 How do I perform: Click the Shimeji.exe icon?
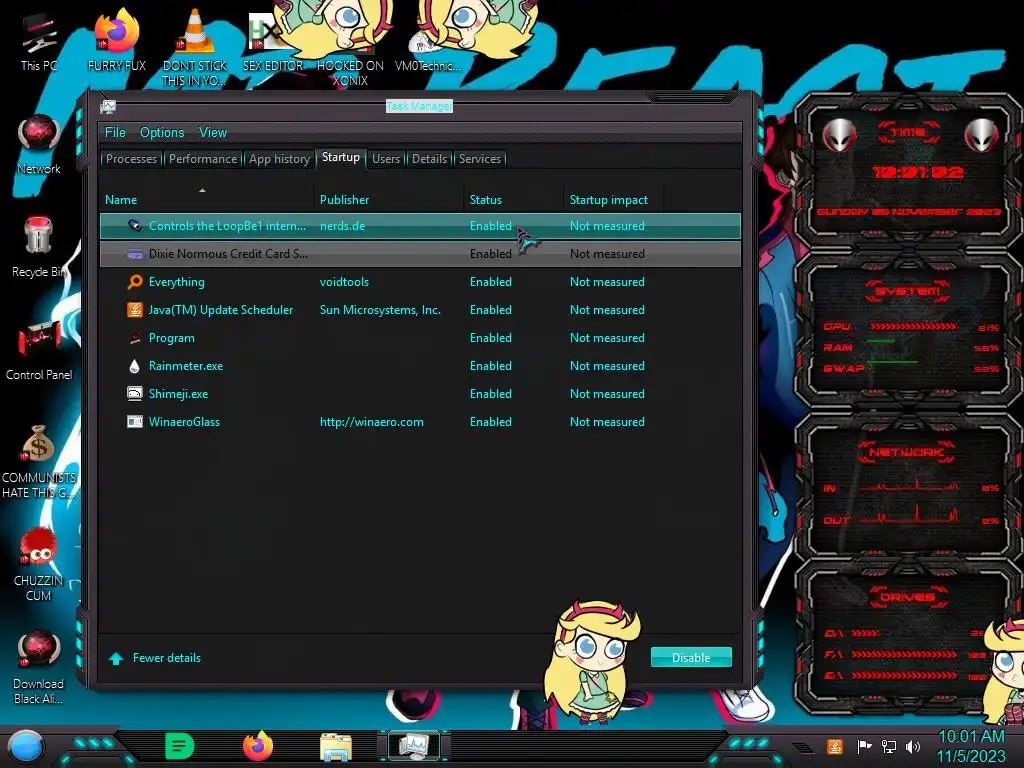[x=135, y=394]
